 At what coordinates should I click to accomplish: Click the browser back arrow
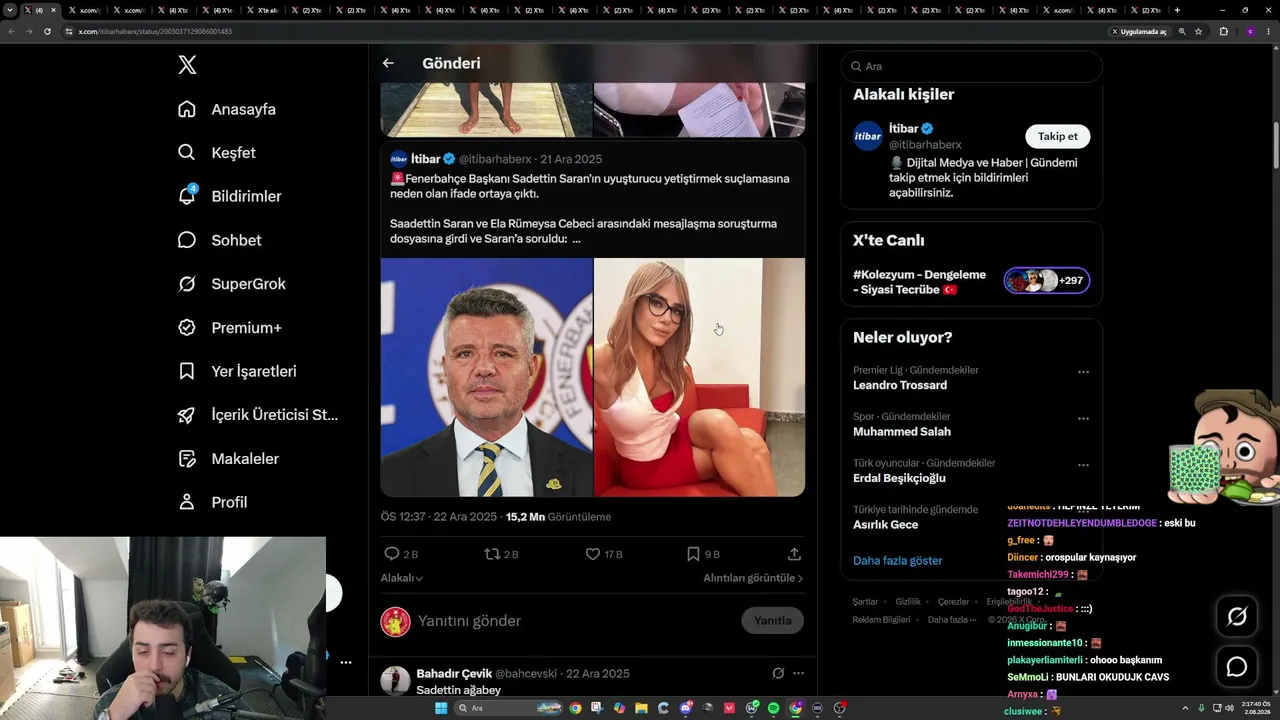(x=11, y=31)
